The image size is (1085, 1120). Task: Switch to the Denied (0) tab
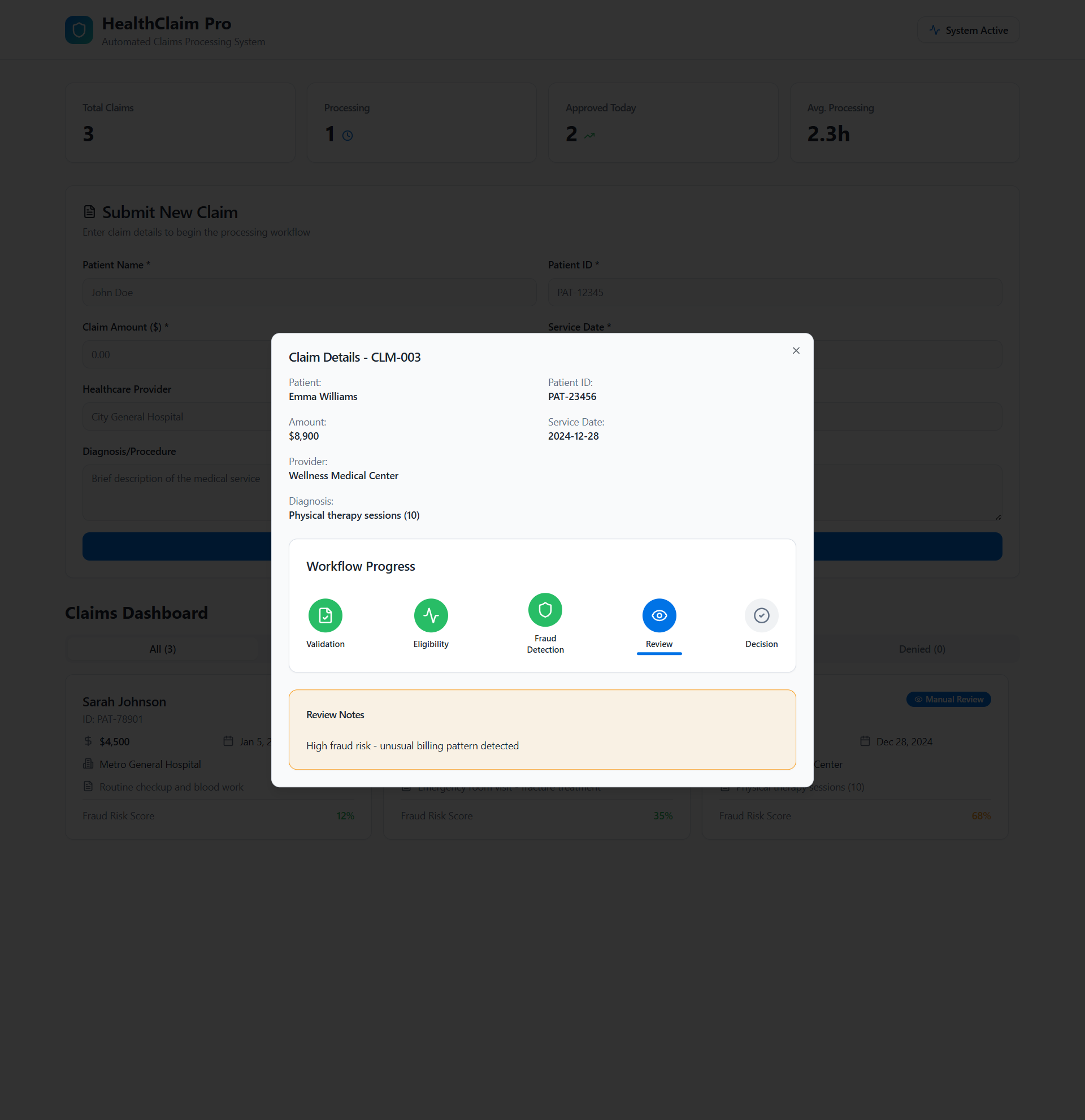(922, 649)
